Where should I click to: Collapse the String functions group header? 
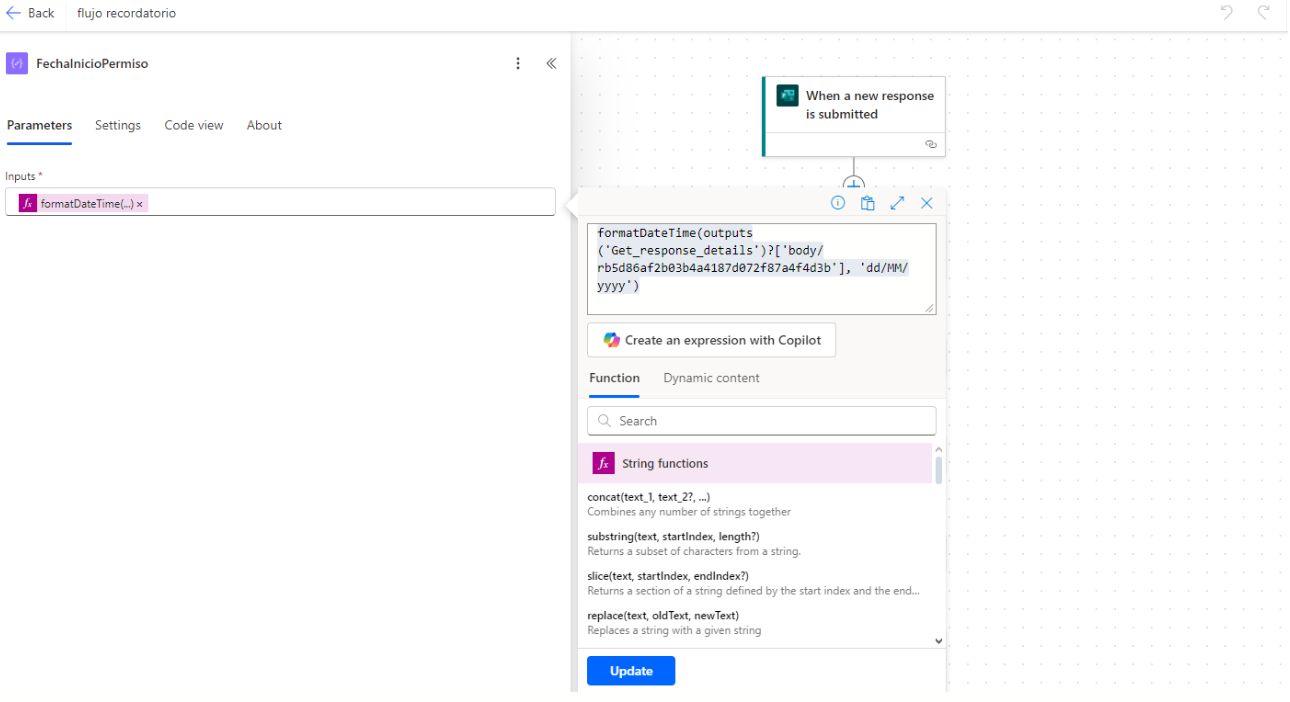coord(755,464)
